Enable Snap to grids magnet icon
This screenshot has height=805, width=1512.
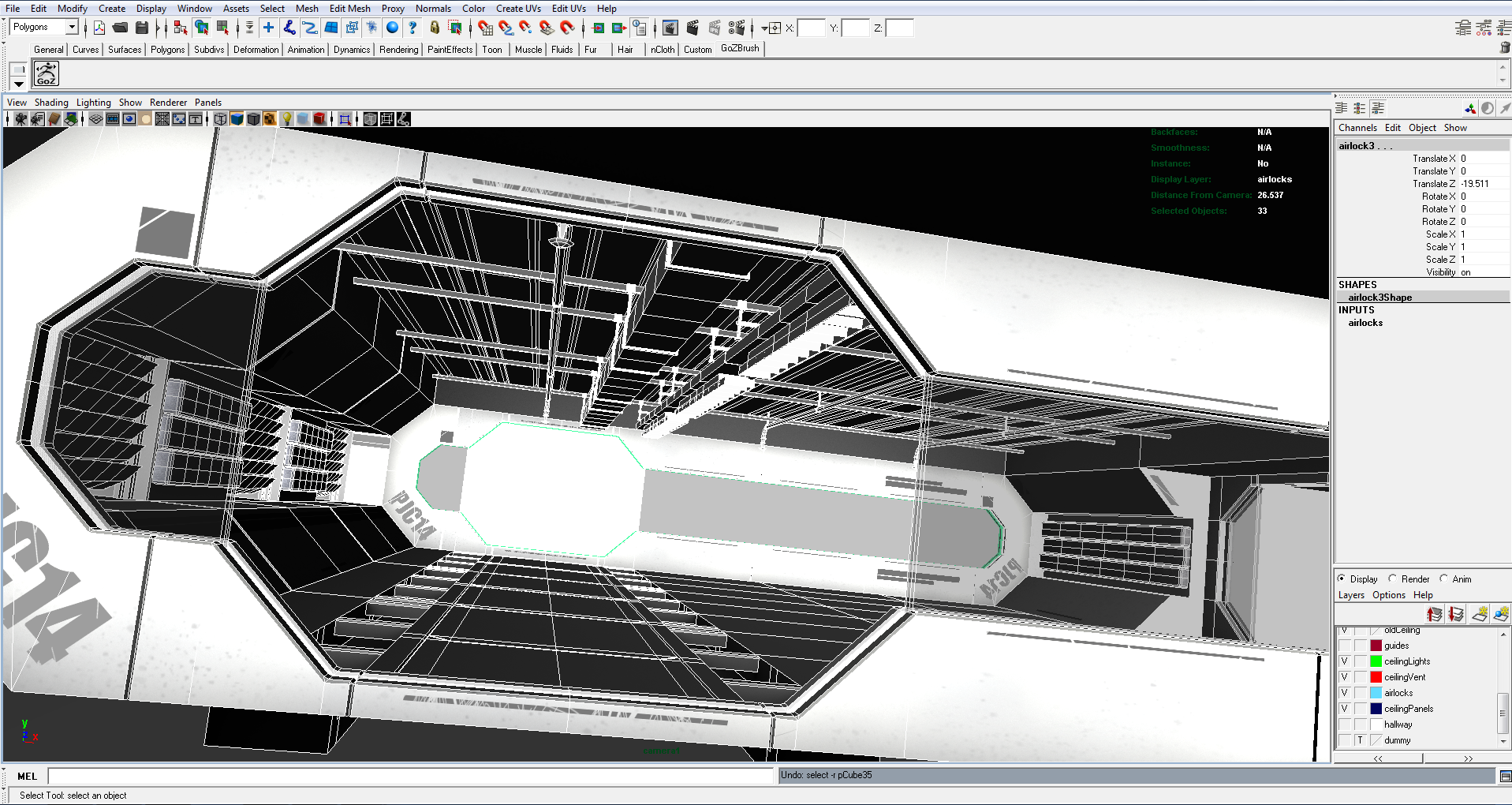485,28
